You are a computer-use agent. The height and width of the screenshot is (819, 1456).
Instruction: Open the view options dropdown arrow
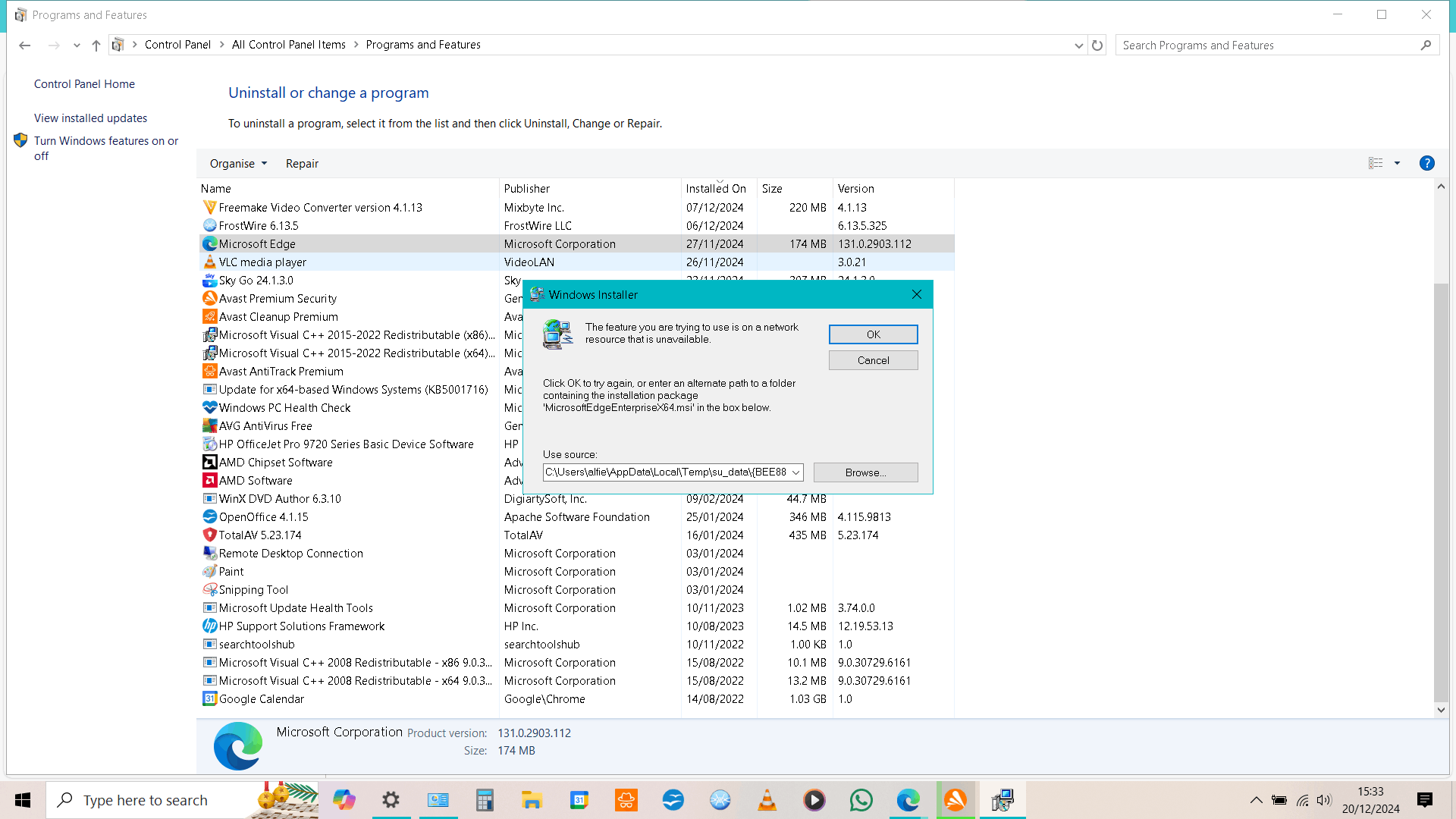1397,163
